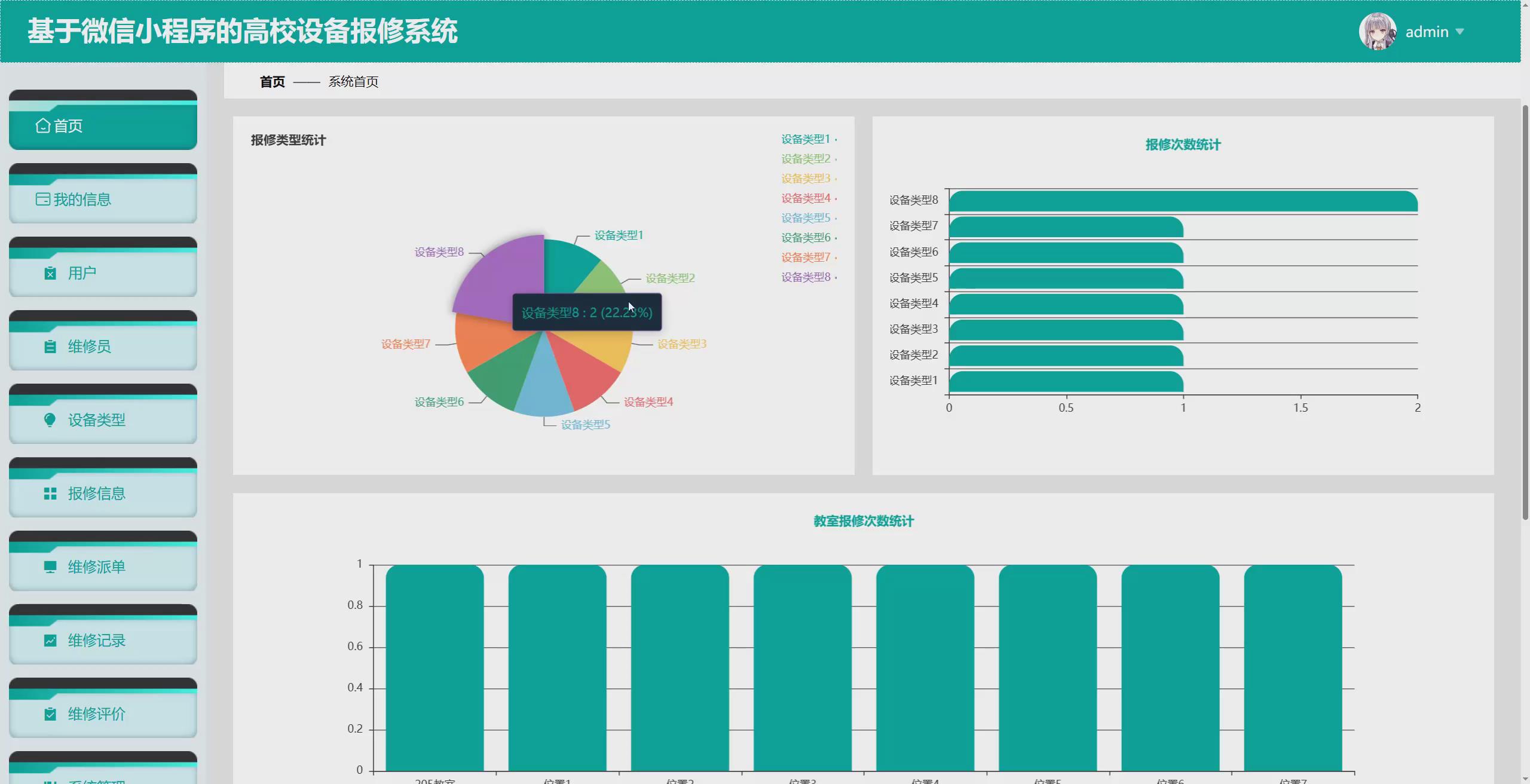Viewport: 1530px width, 784px height.
Task: Click the 首页 breadcrumb link
Action: (272, 82)
